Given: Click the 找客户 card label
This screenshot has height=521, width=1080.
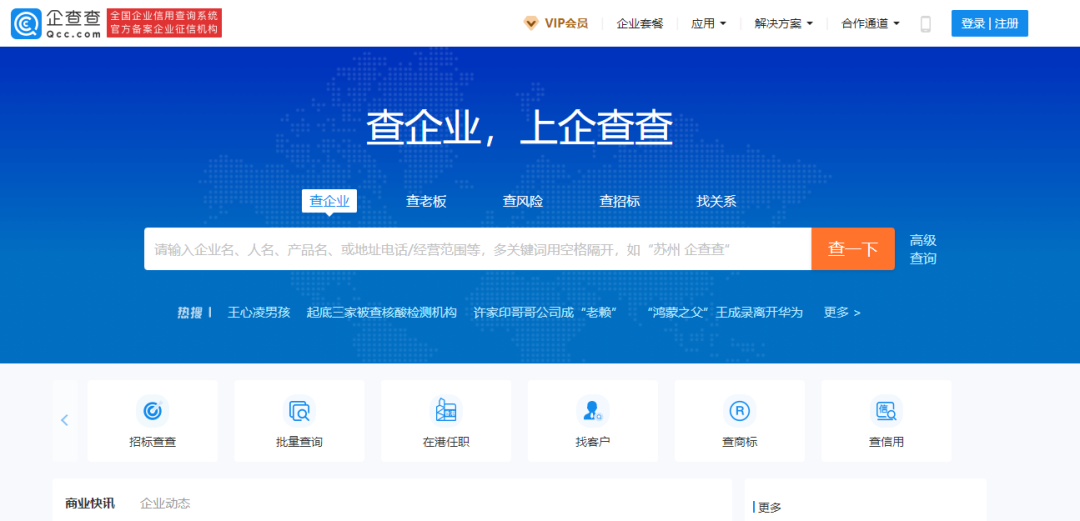Looking at the screenshot, I should 593,442.
